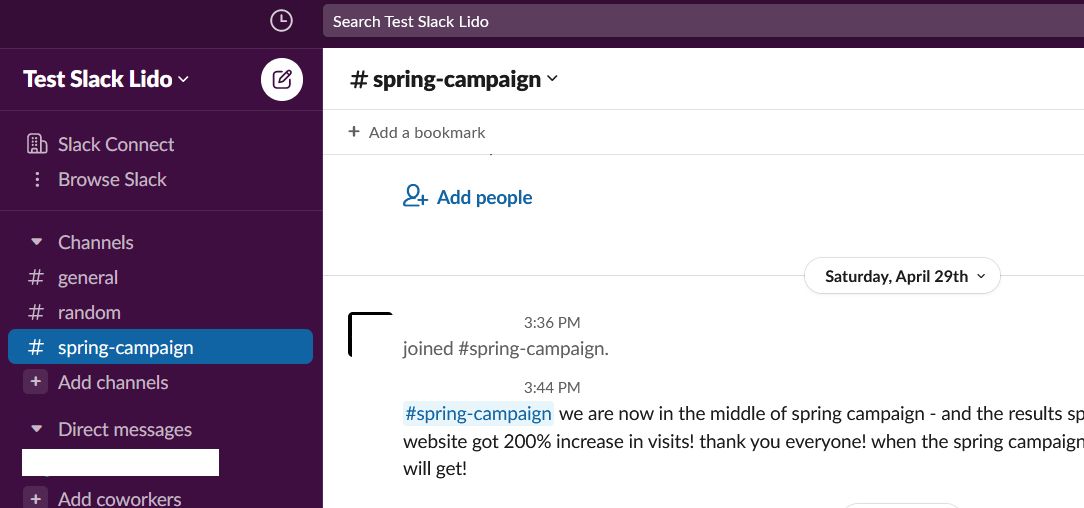Open the Test Slack Lido workspace menu
The width and height of the screenshot is (1084, 508).
[x=106, y=79]
